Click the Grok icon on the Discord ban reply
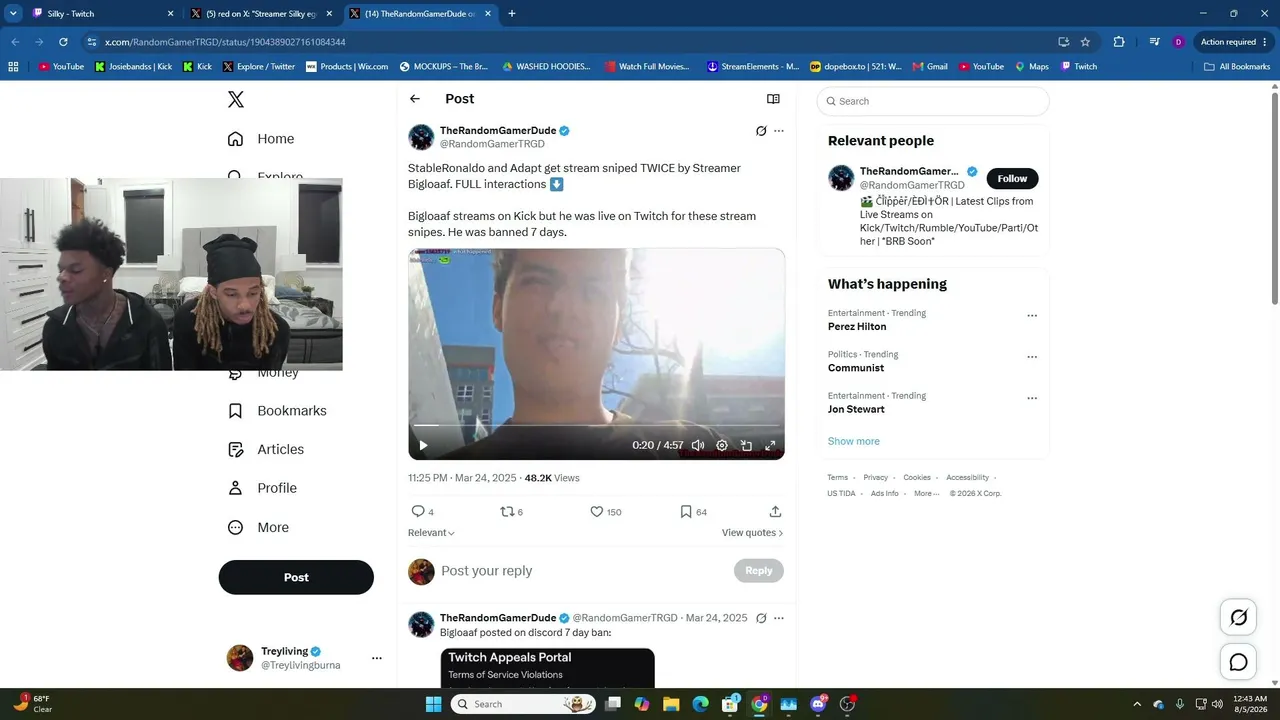 click(x=761, y=618)
